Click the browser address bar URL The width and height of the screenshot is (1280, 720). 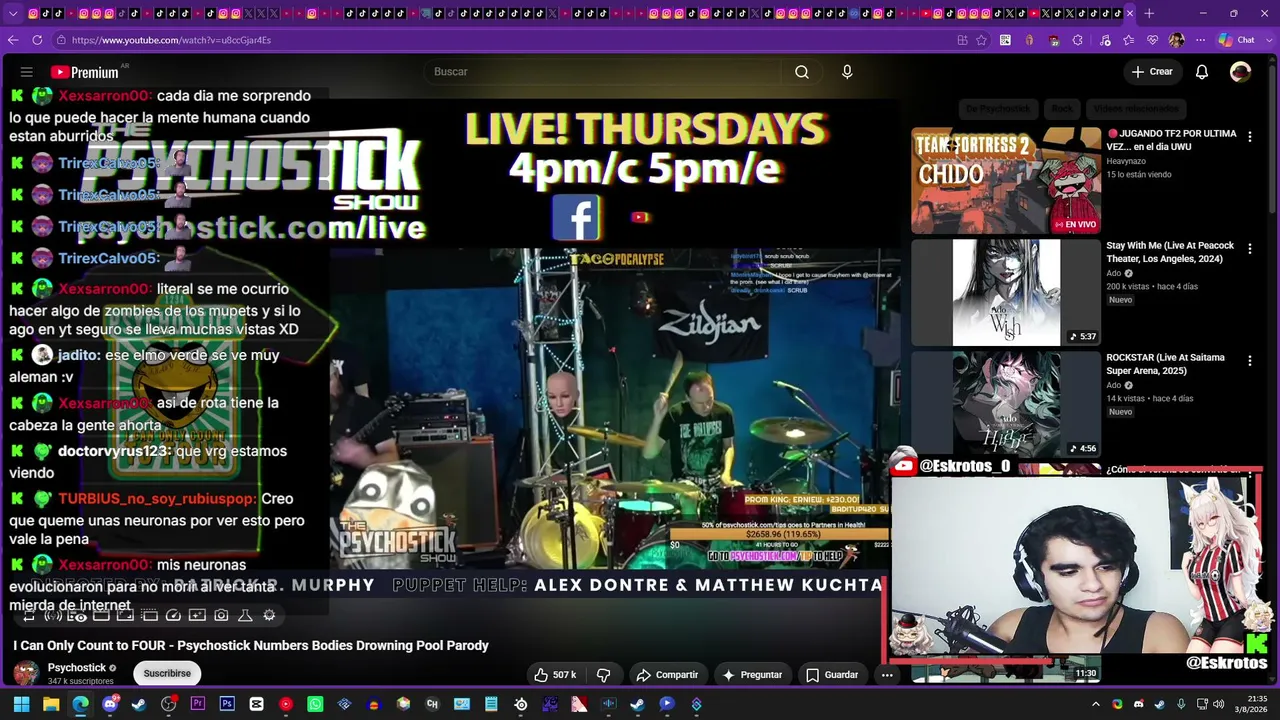coord(171,40)
